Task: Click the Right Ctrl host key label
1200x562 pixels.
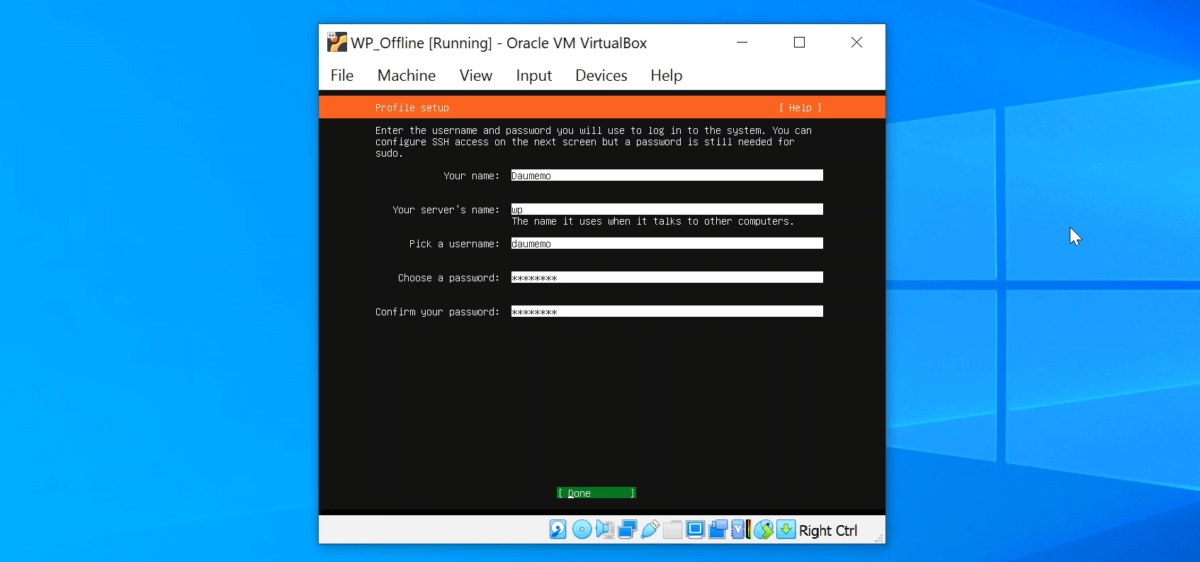Action: point(828,530)
